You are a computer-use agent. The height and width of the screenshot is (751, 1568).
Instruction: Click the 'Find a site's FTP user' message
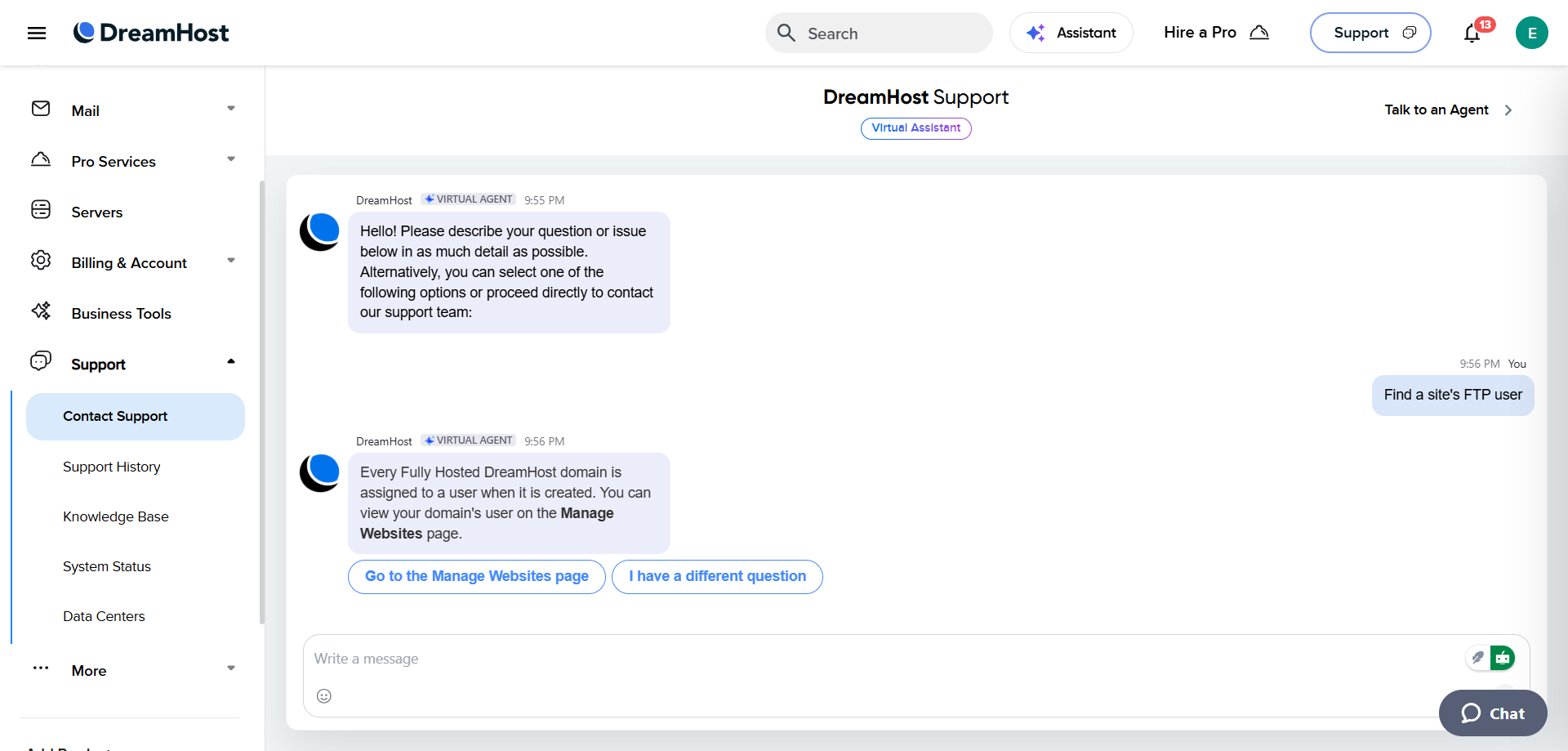pyautogui.click(x=1453, y=396)
